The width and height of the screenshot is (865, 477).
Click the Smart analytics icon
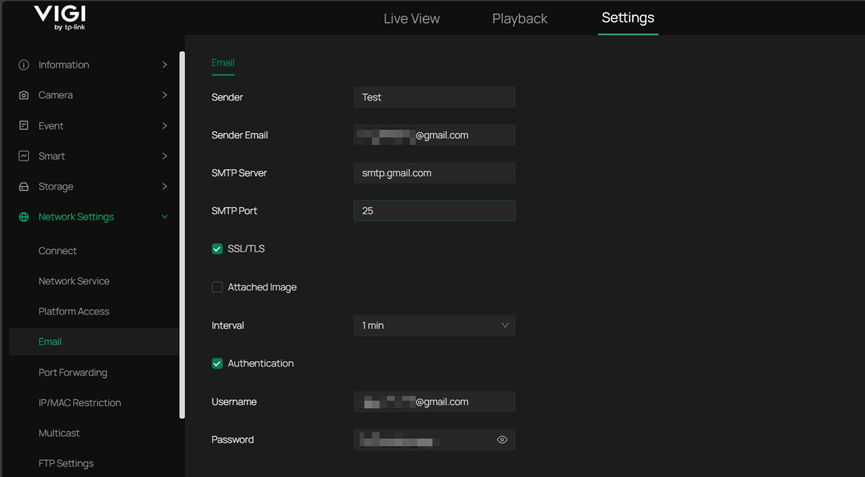tap(24, 156)
